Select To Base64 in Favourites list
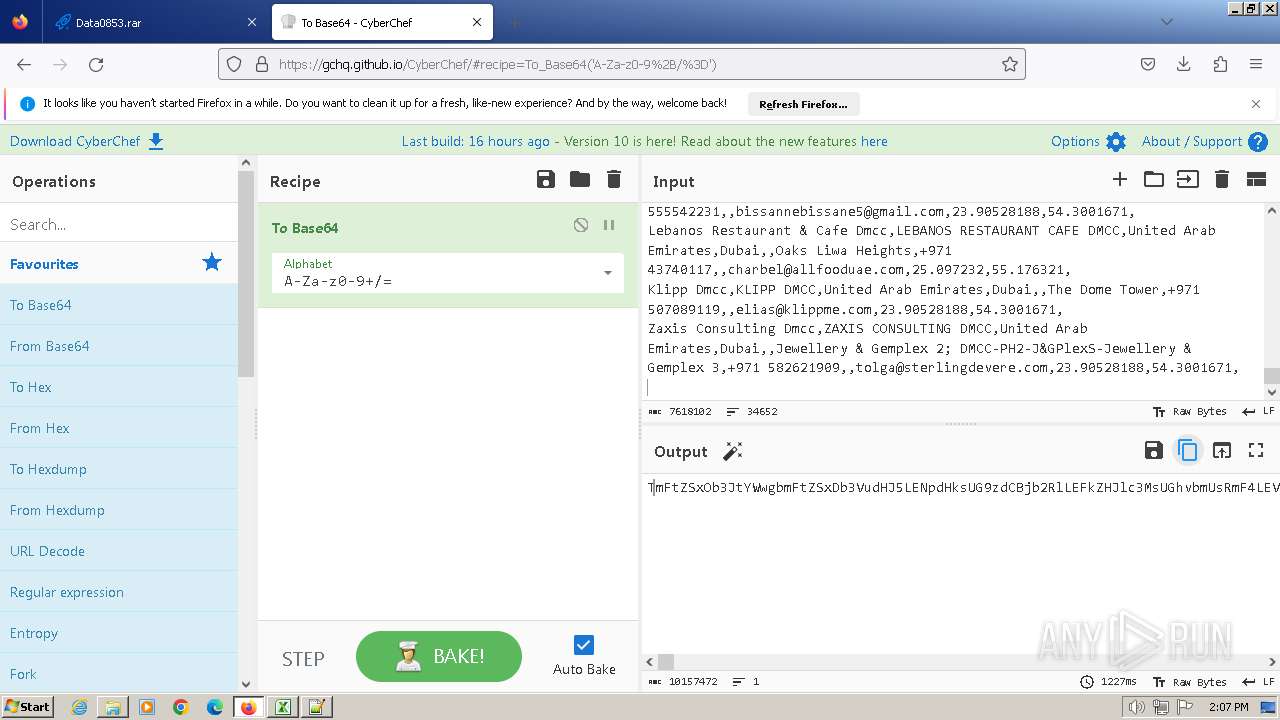The image size is (1280, 720). click(x=119, y=305)
